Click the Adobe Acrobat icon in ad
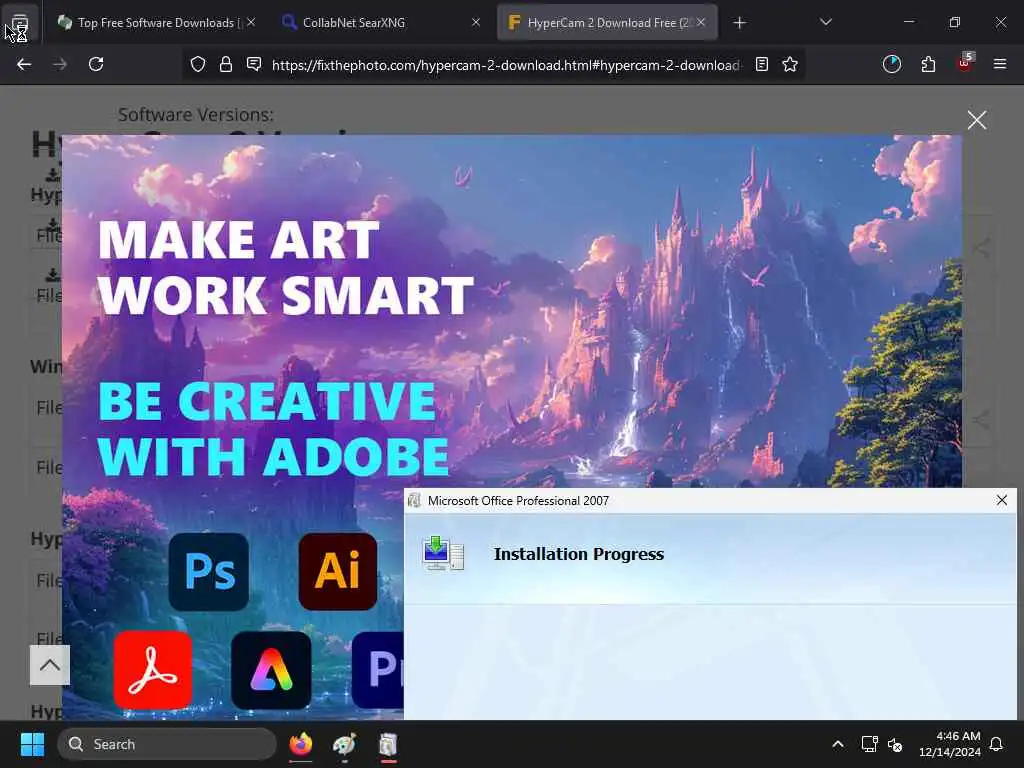 (153, 670)
